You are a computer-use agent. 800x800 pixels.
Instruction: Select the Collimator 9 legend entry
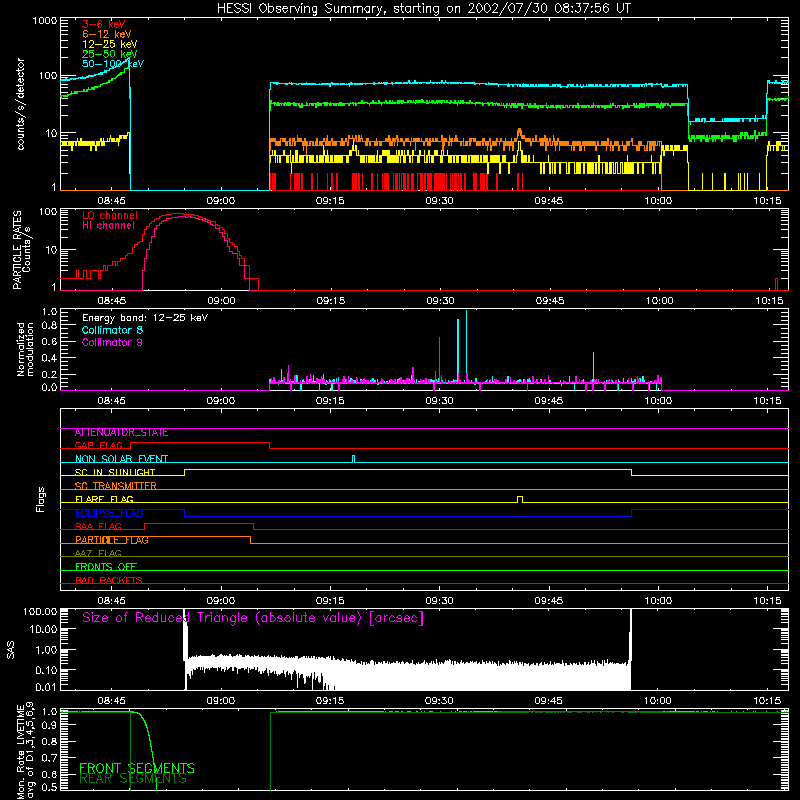112,342
